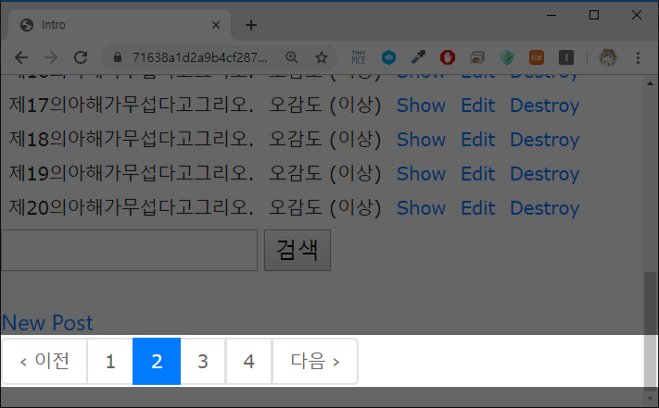Click the rainbow window extension icon
The height and width of the screenshot is (408, 659).
click(x=477, y=58)
